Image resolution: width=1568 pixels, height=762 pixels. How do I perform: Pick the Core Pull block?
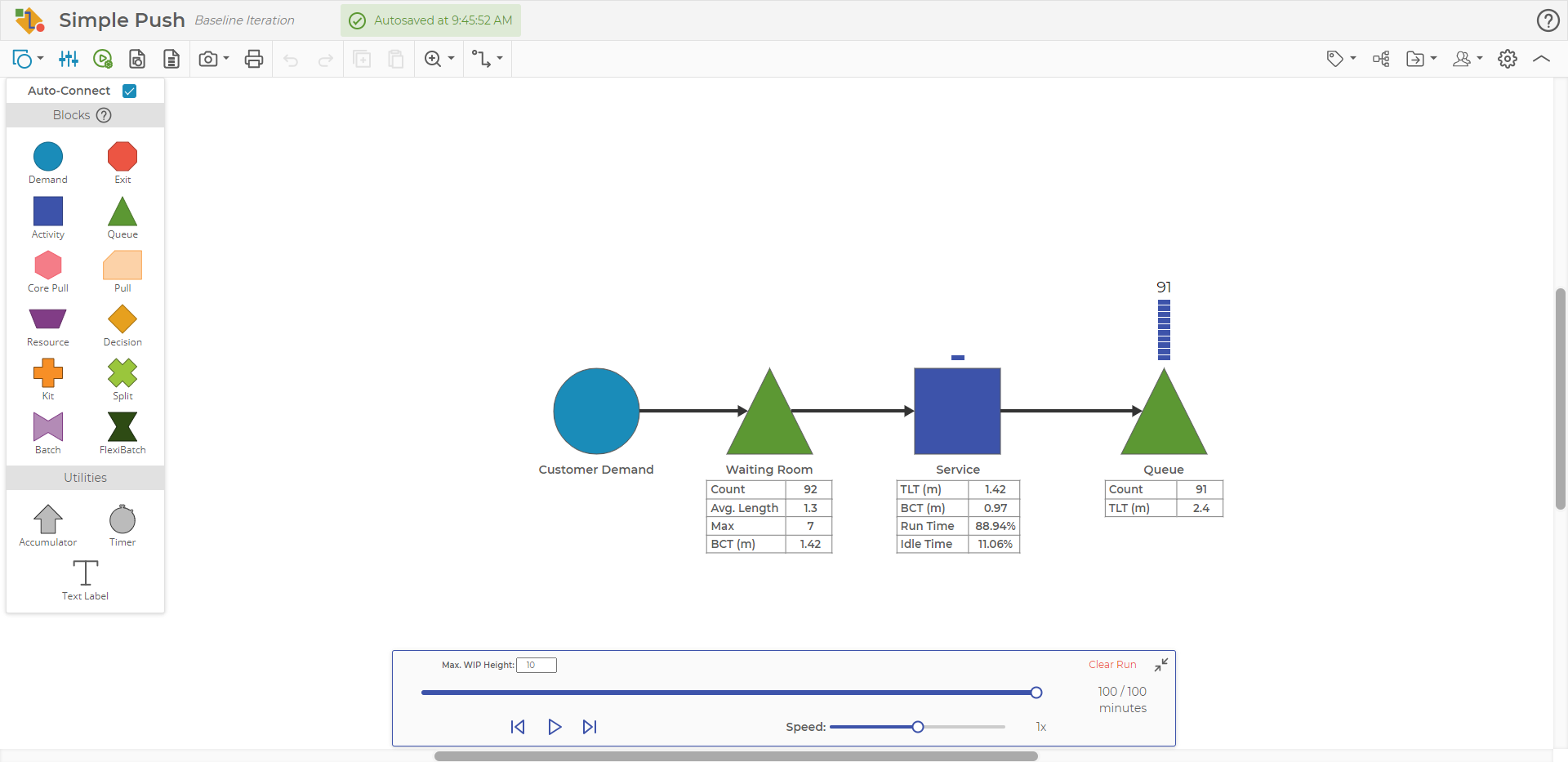click(x=47, y=265)
